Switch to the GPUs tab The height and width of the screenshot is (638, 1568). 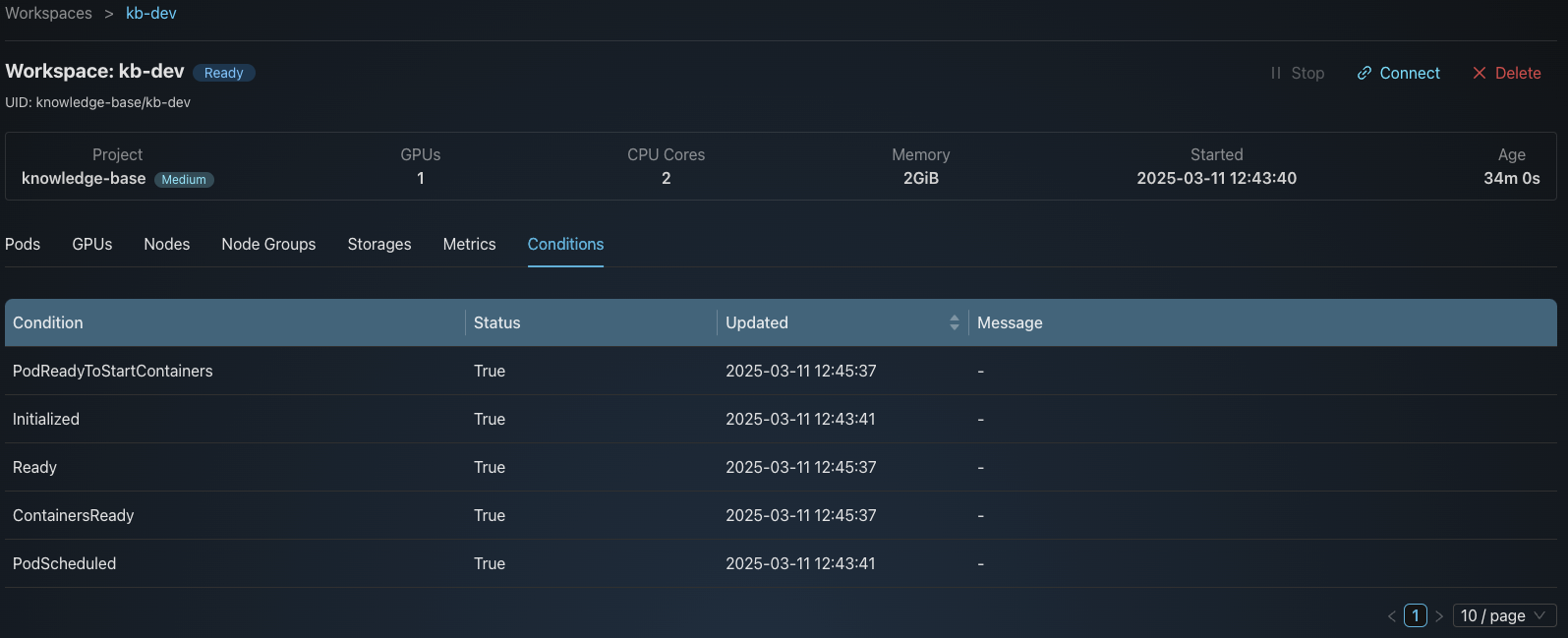[92, 244]
